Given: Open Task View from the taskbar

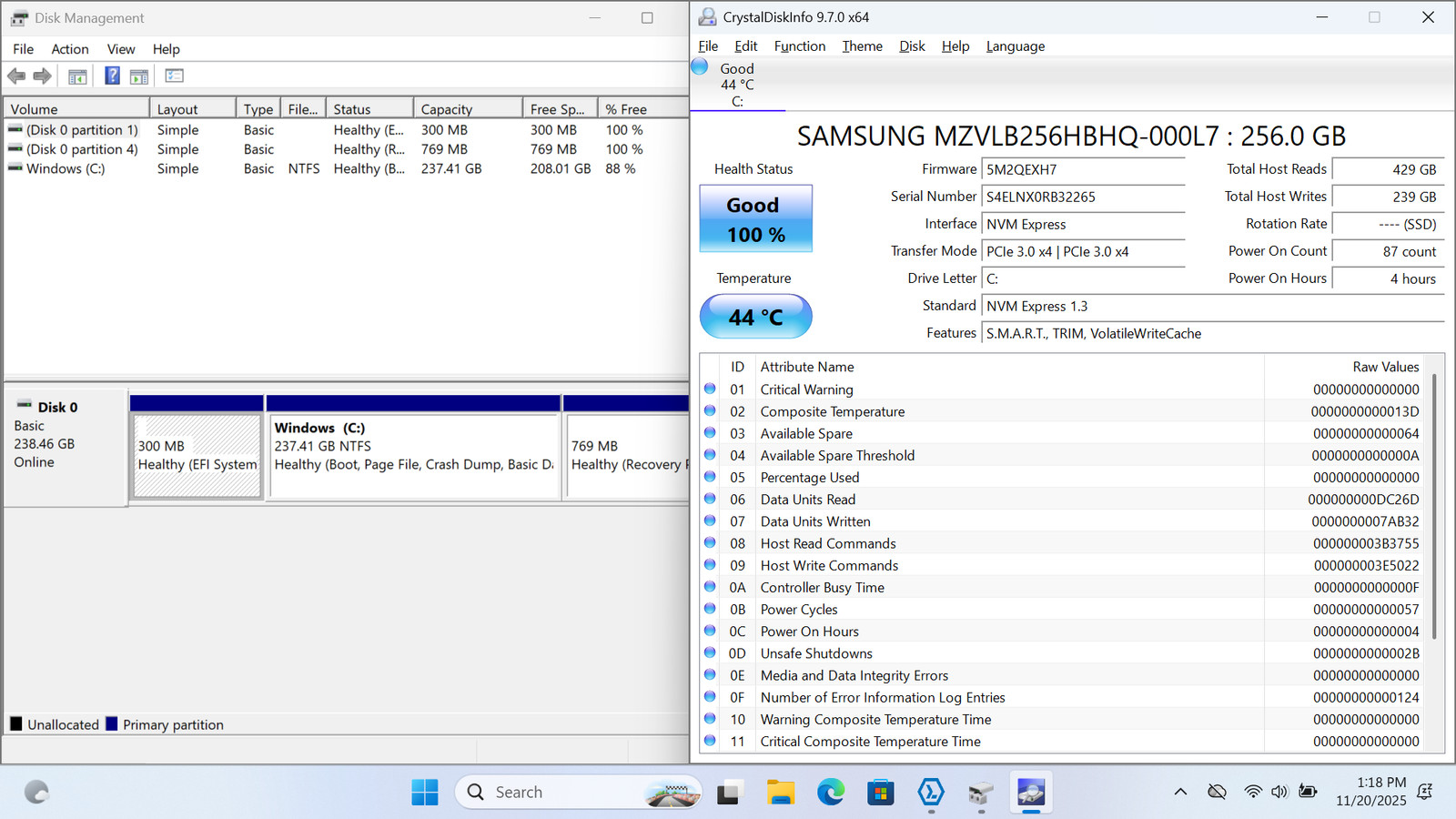Looking at the screenshot, I should 728,793.
